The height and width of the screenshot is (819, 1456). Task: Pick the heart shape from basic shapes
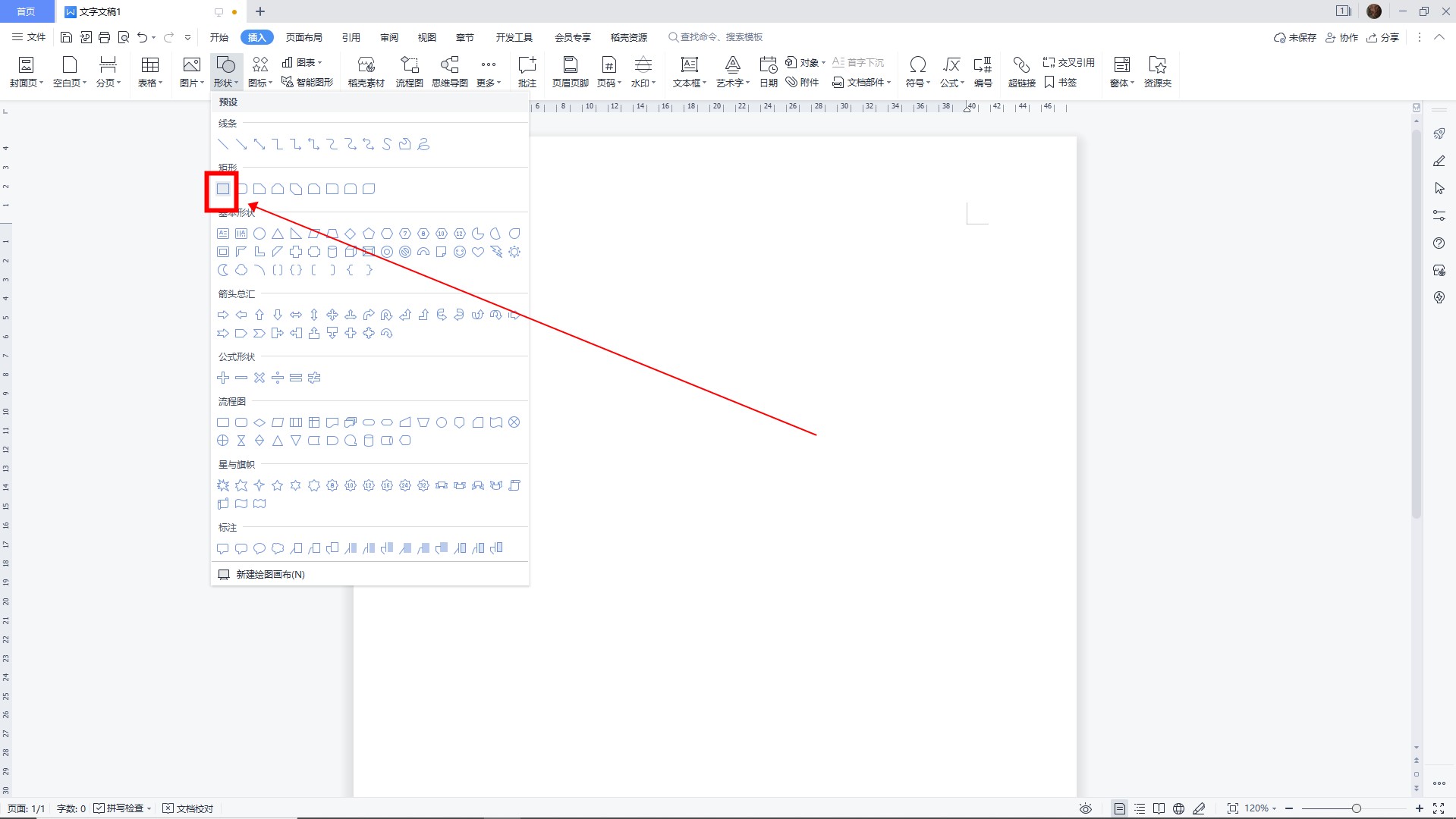tap(478, 252)
